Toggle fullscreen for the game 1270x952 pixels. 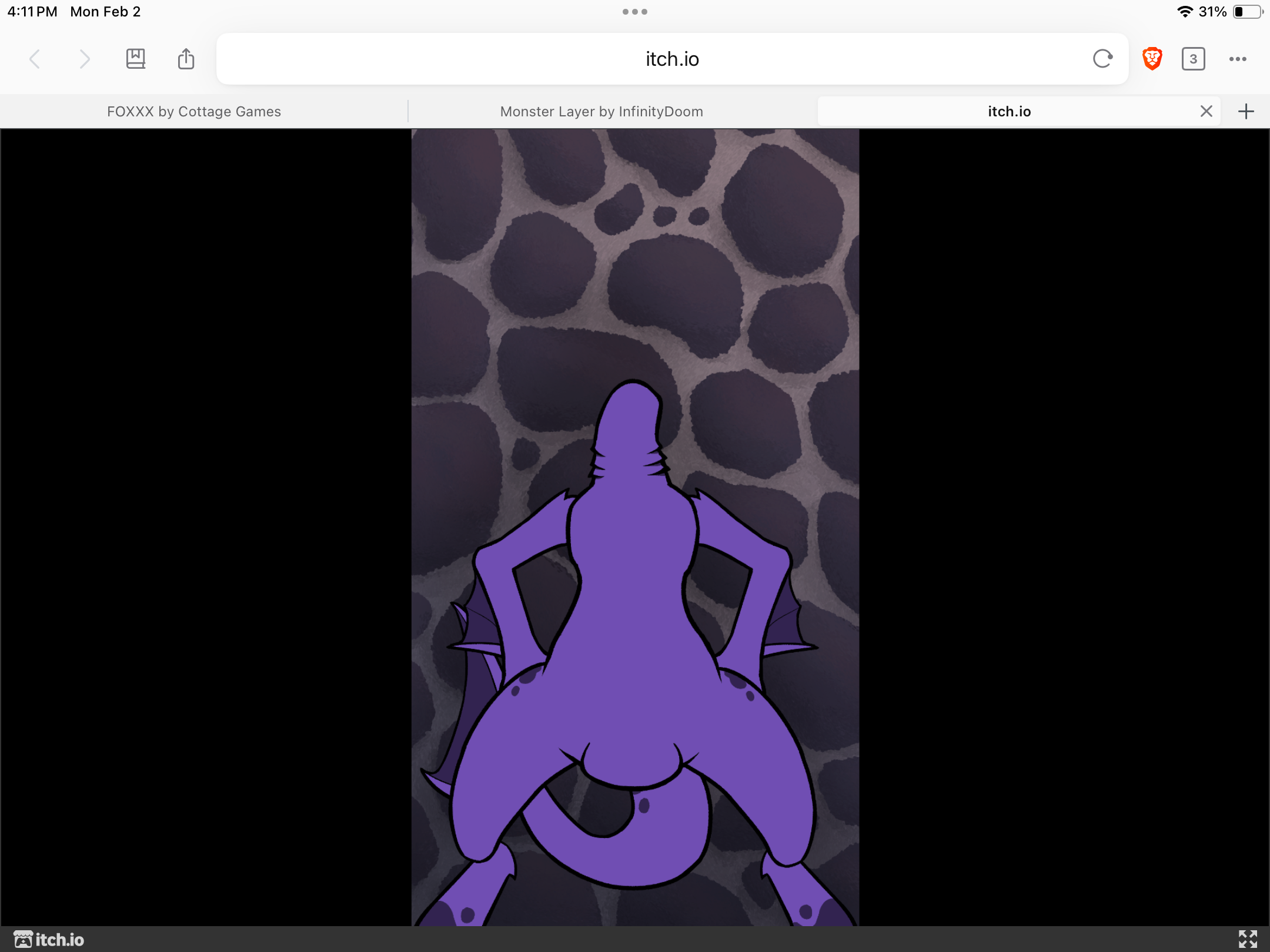tap(1248, 939)
